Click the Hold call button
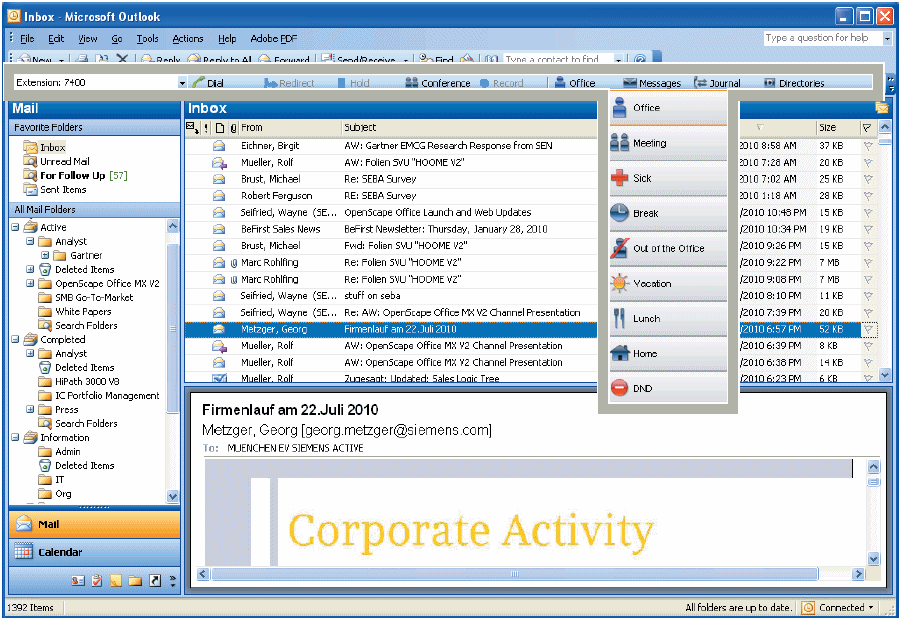Screen dimensions: 900x619 [x=353, y=83]
